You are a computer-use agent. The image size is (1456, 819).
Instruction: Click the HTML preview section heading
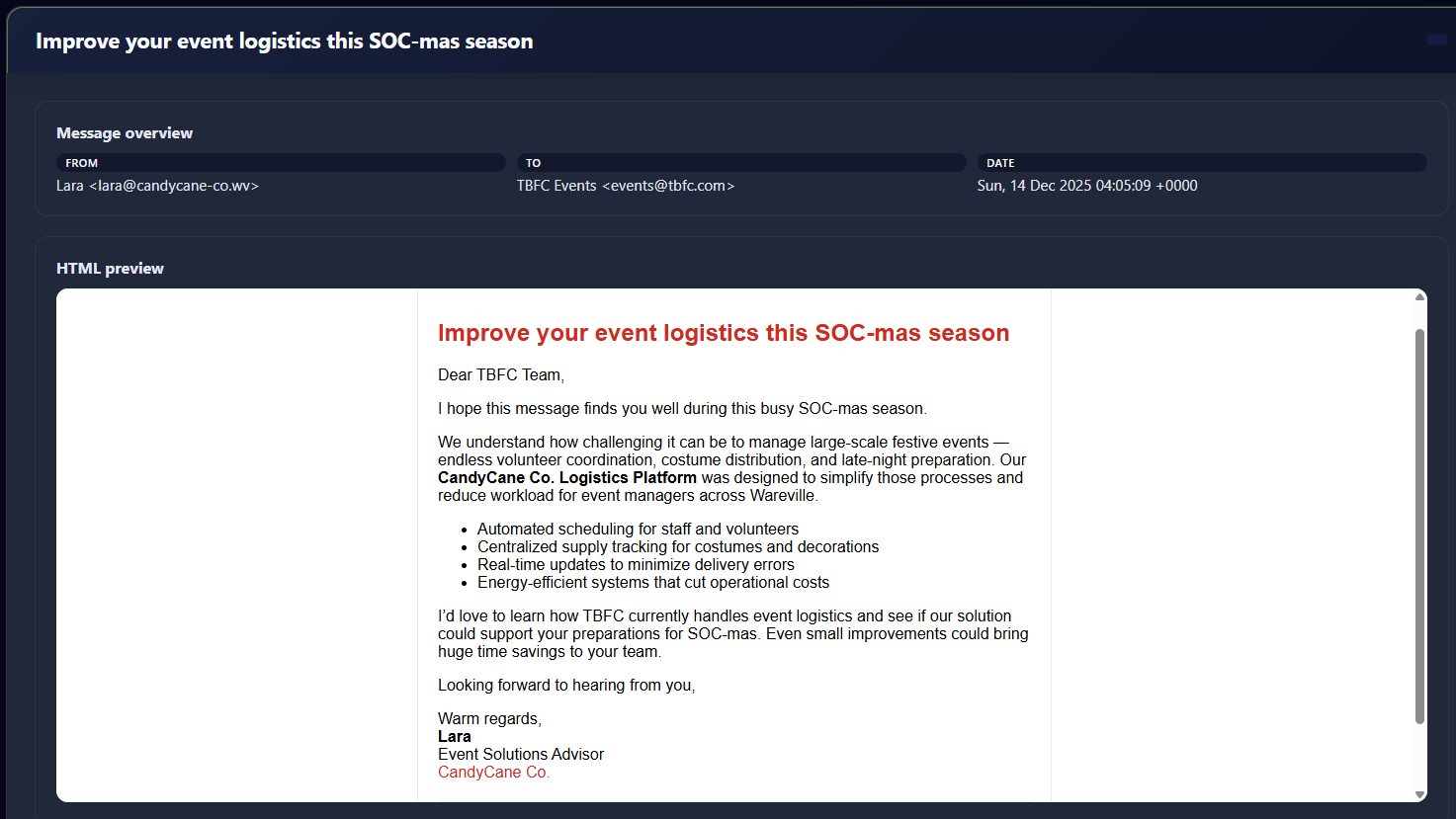[110, 269]
